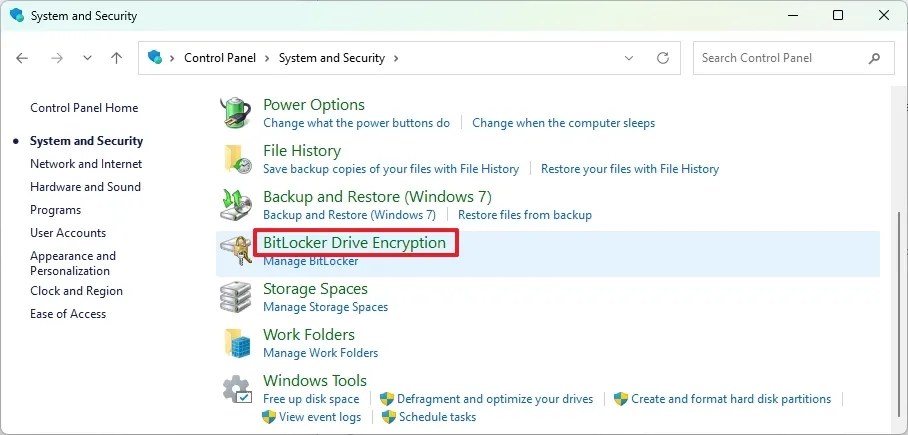The width and height of the screenshot is (908, 435).
Task: Open the Power Options battery icon
Action: tap(236, 112)
